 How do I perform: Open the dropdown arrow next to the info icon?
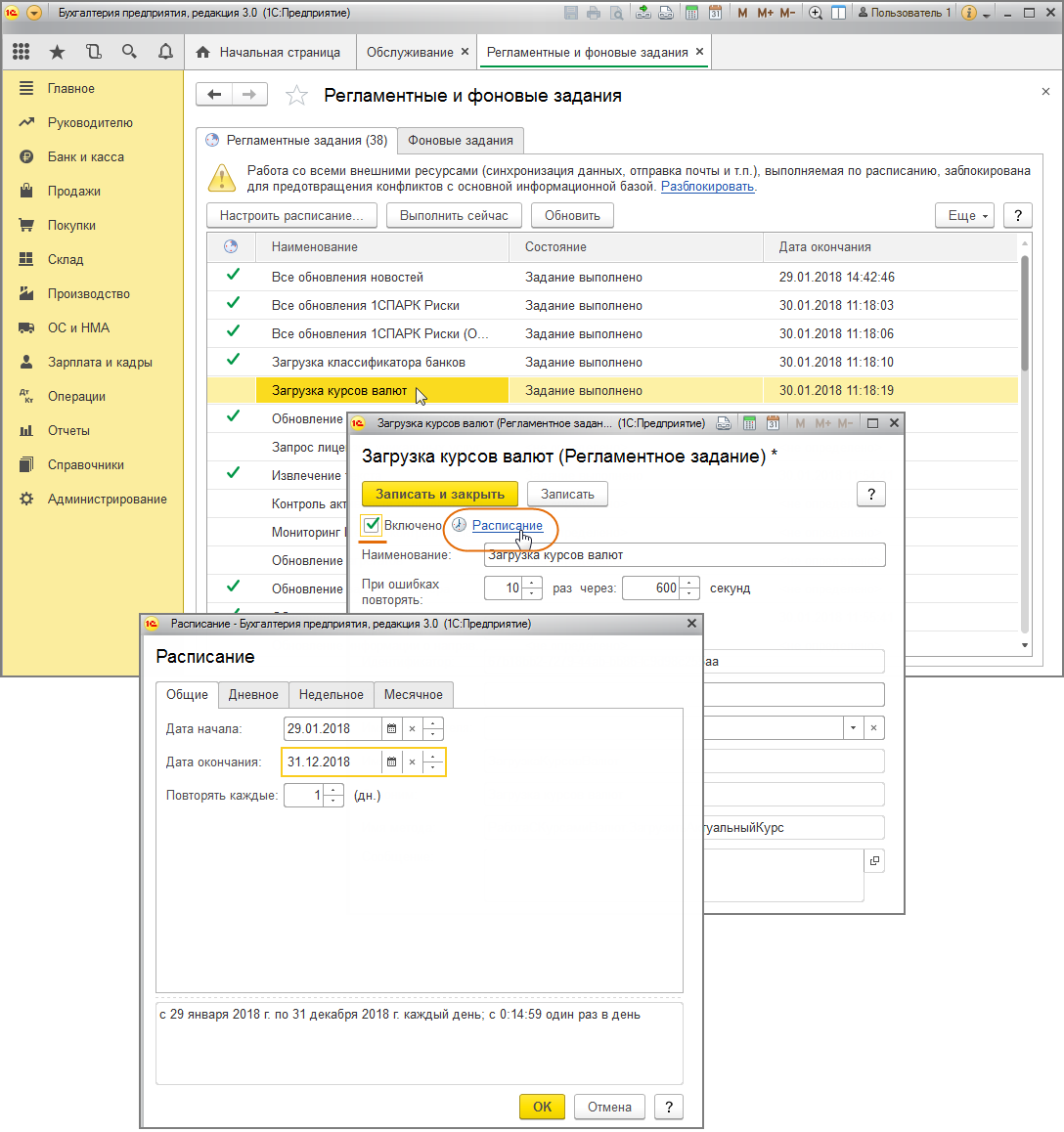pyautogui.click(x=986, y=14)
